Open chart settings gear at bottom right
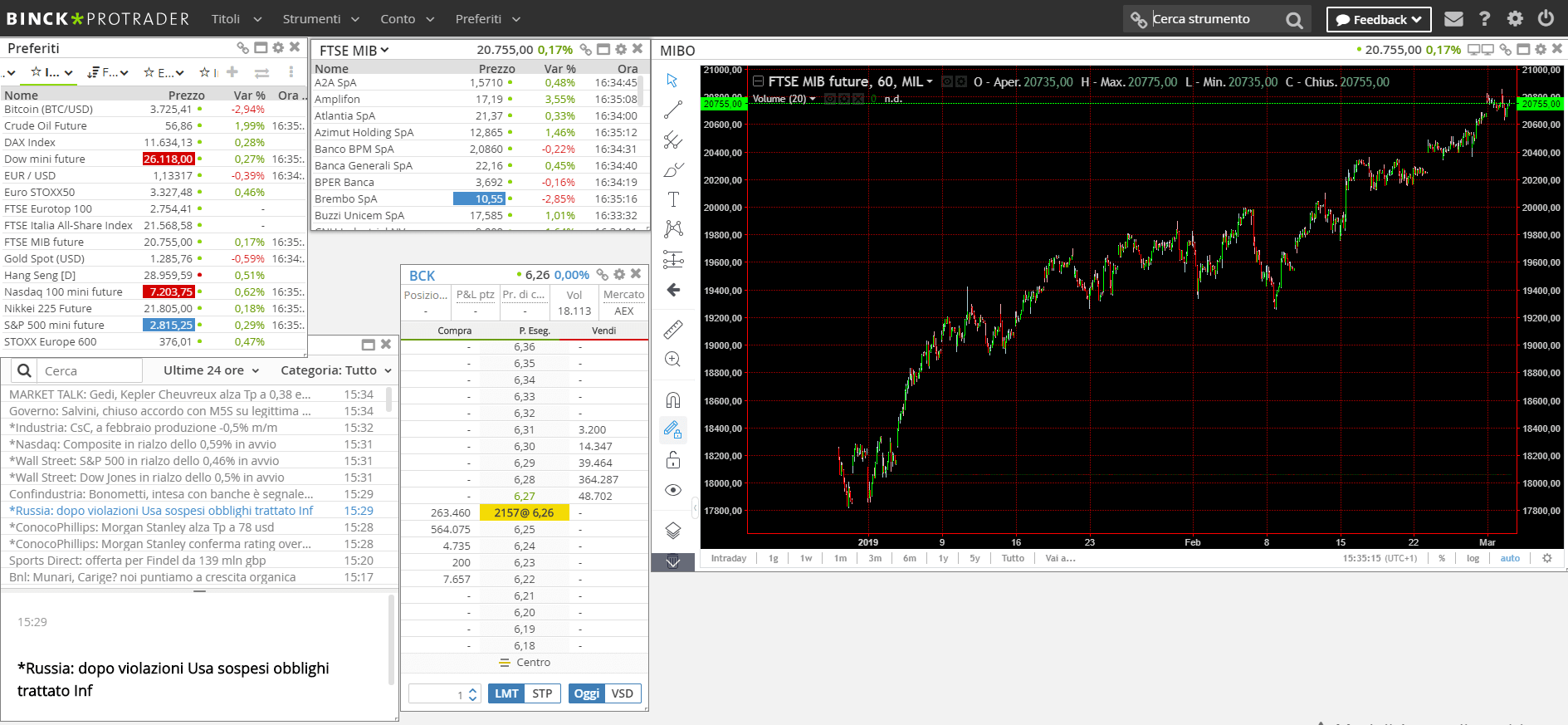 tap(1547, 558)
